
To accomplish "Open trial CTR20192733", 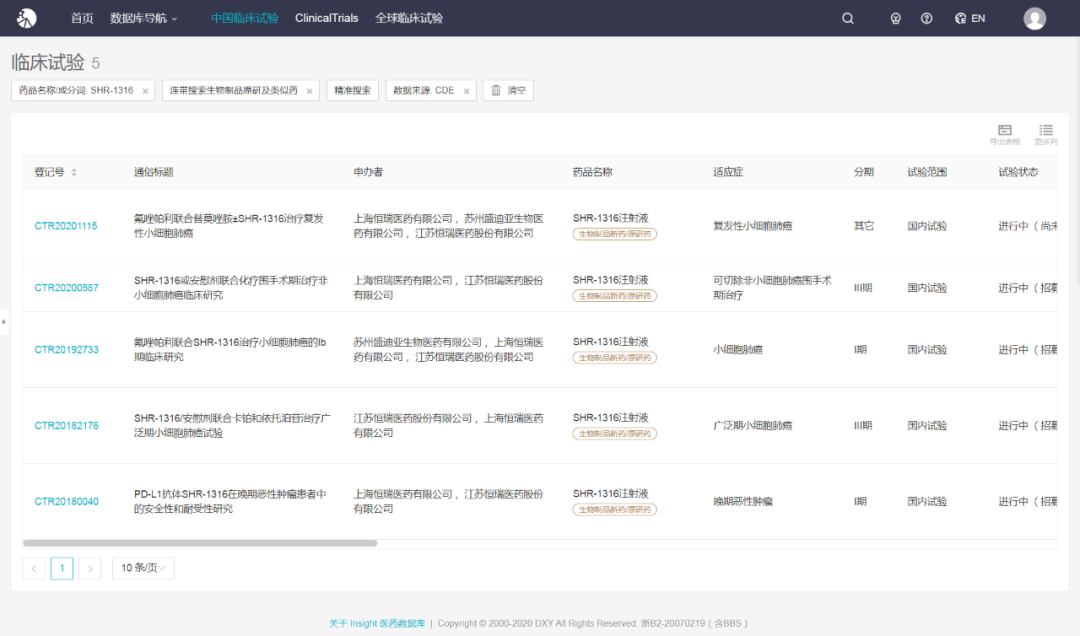I will [x=66, y=350].
